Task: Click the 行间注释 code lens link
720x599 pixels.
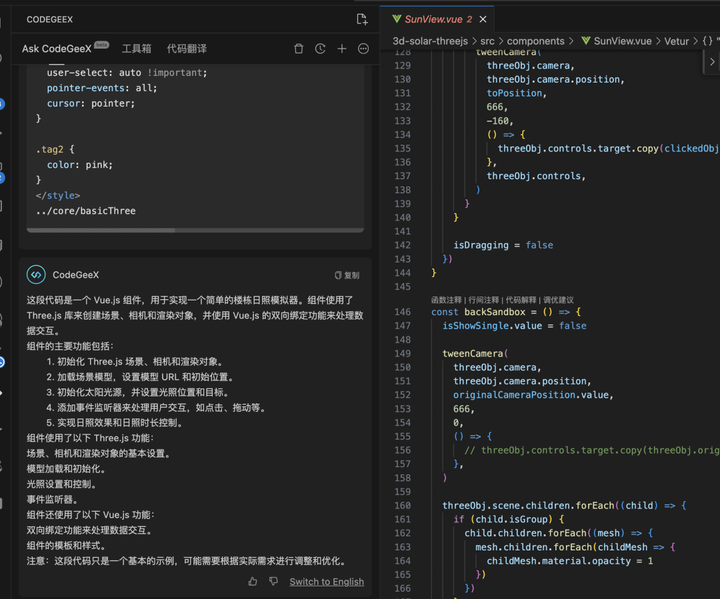Action: (484, 300)
